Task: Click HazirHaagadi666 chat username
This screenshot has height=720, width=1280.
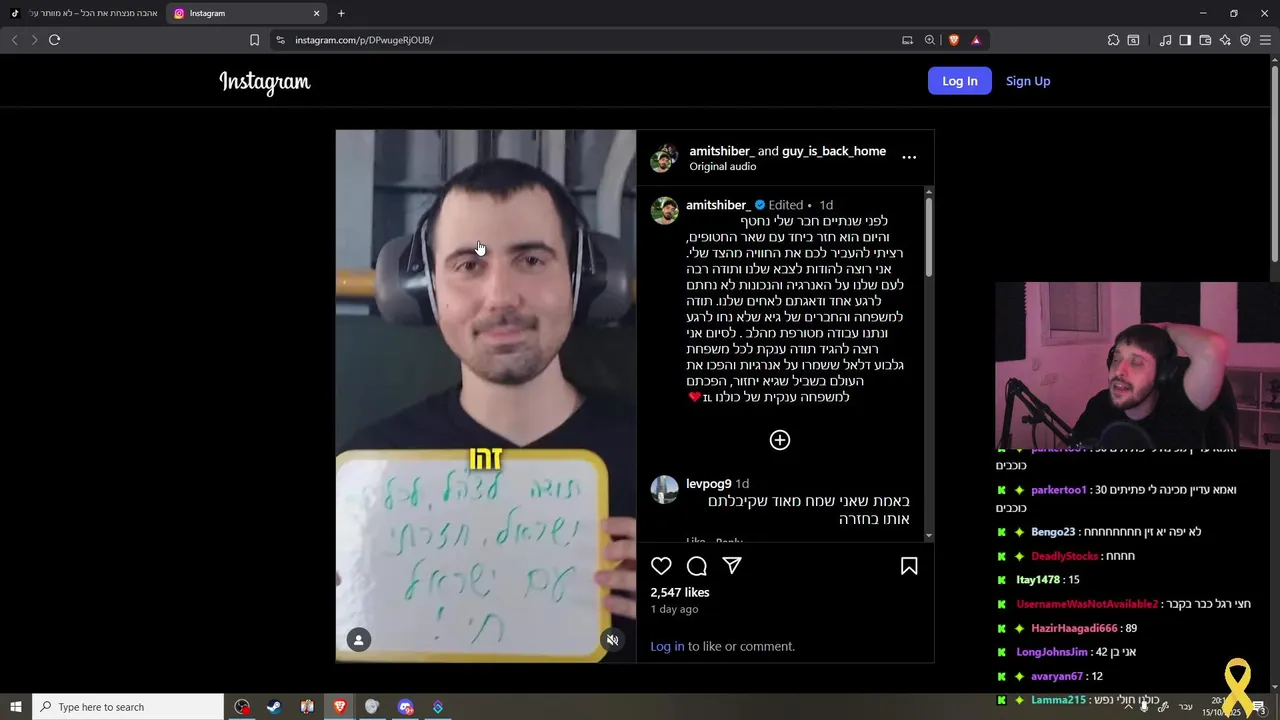Action: click(x=1074, y=628)
